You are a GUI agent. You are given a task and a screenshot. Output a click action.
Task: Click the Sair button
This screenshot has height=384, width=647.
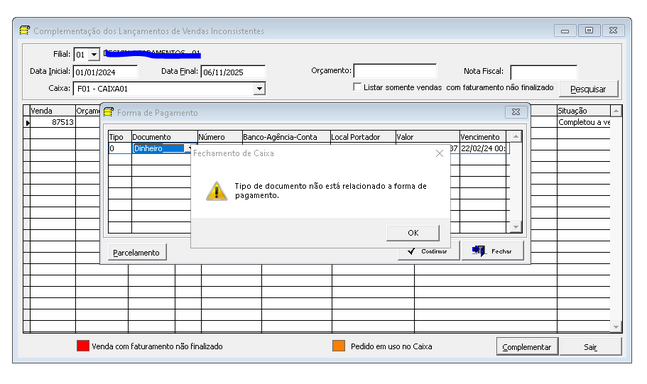590,347
